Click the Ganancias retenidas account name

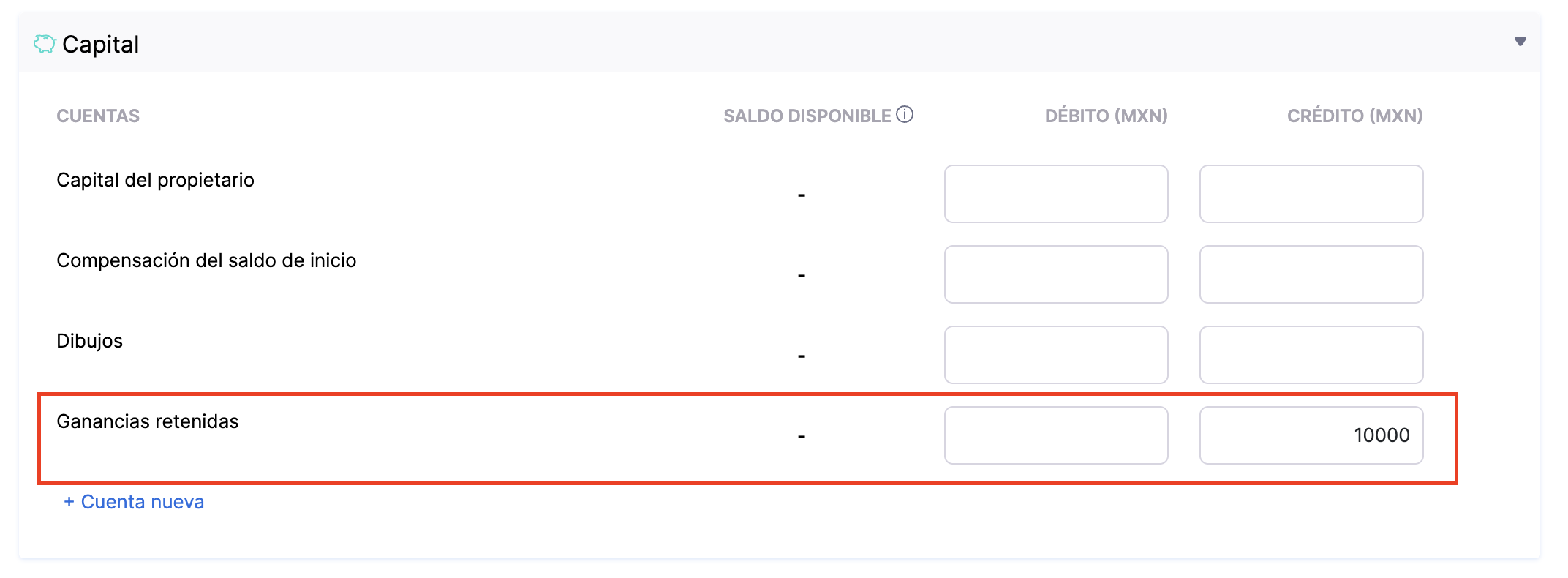(x=148, y=421)
